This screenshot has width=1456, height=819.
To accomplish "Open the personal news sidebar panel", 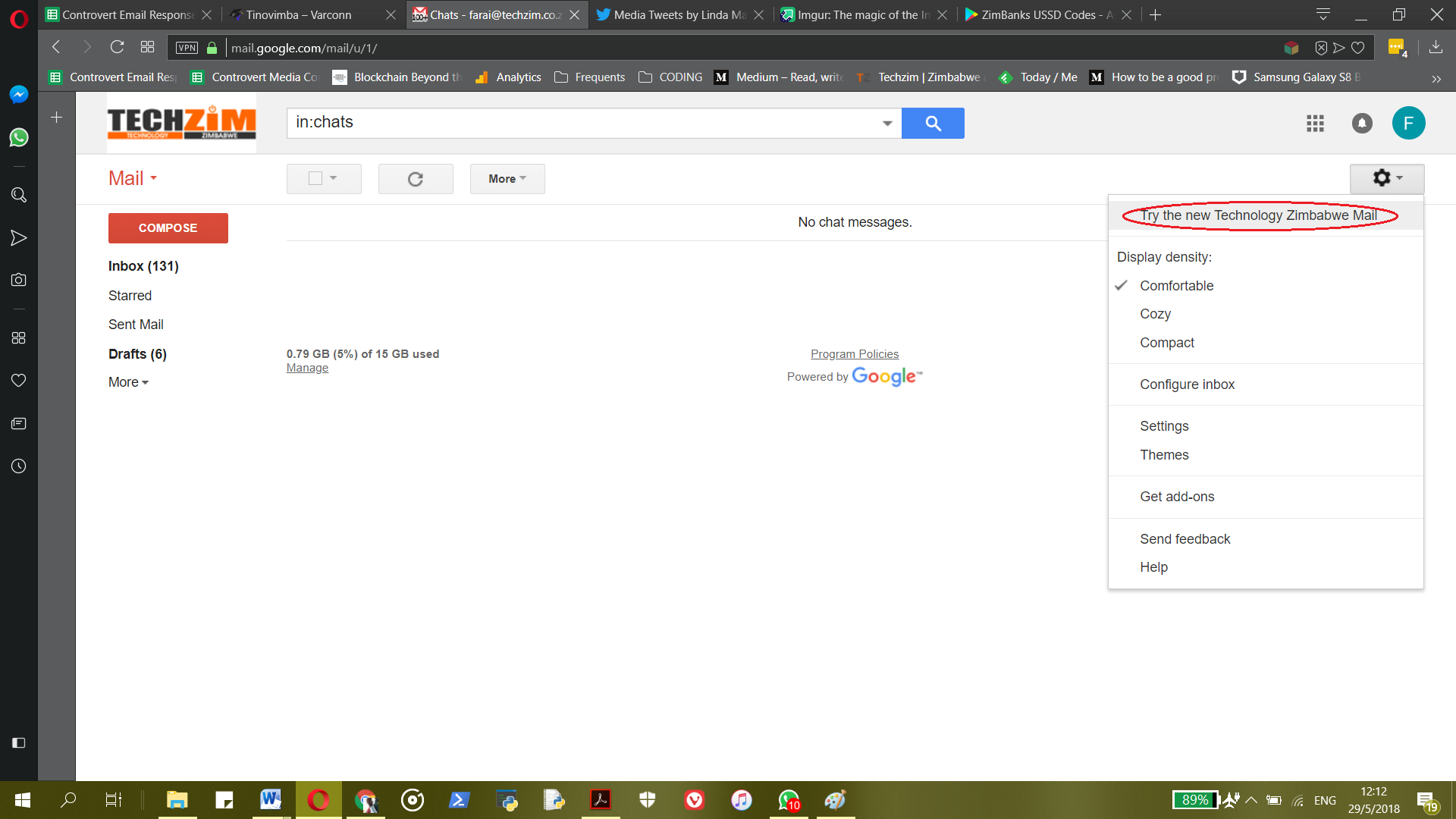I will click(x=18, y=423).
